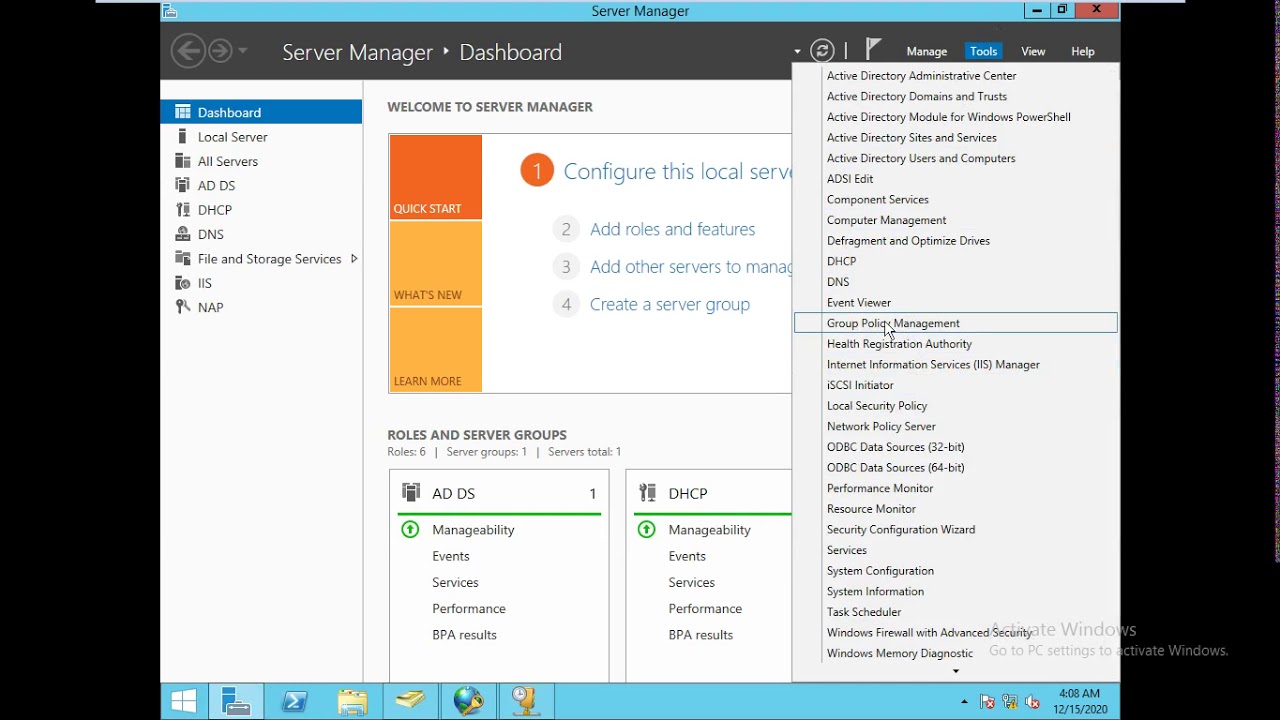Select IIS icon in sidebar
Screen dimensions: 1280x720
183,283
